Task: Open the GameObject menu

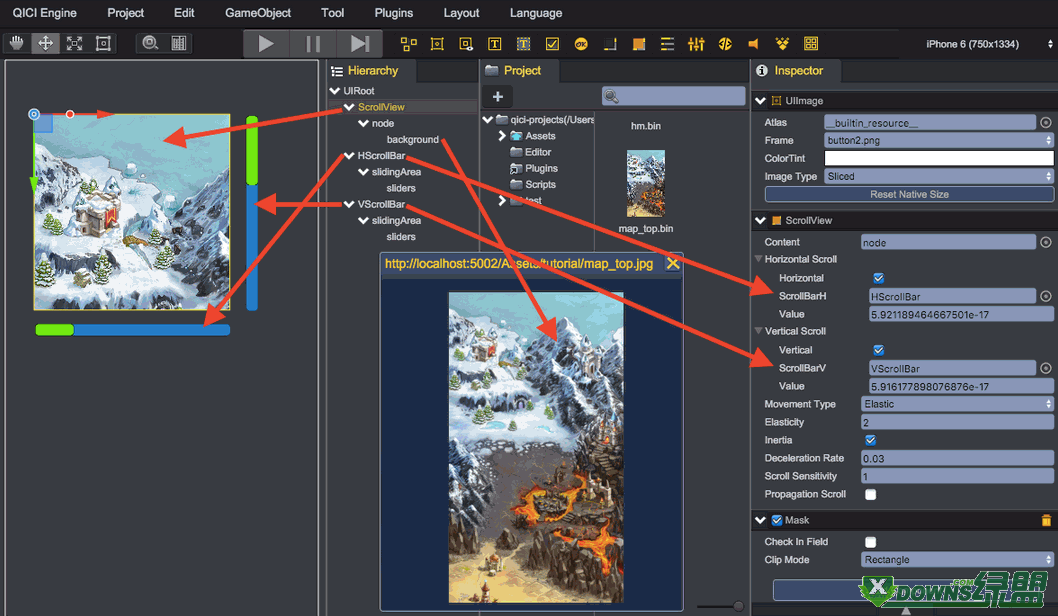Action: coord(258,13)
